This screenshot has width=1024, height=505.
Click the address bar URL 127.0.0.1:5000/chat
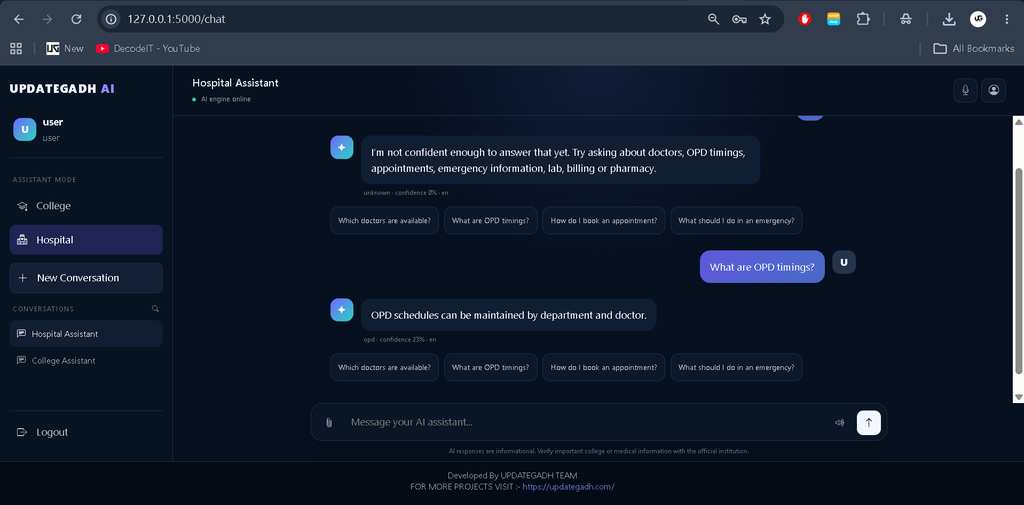coord(176,19)
